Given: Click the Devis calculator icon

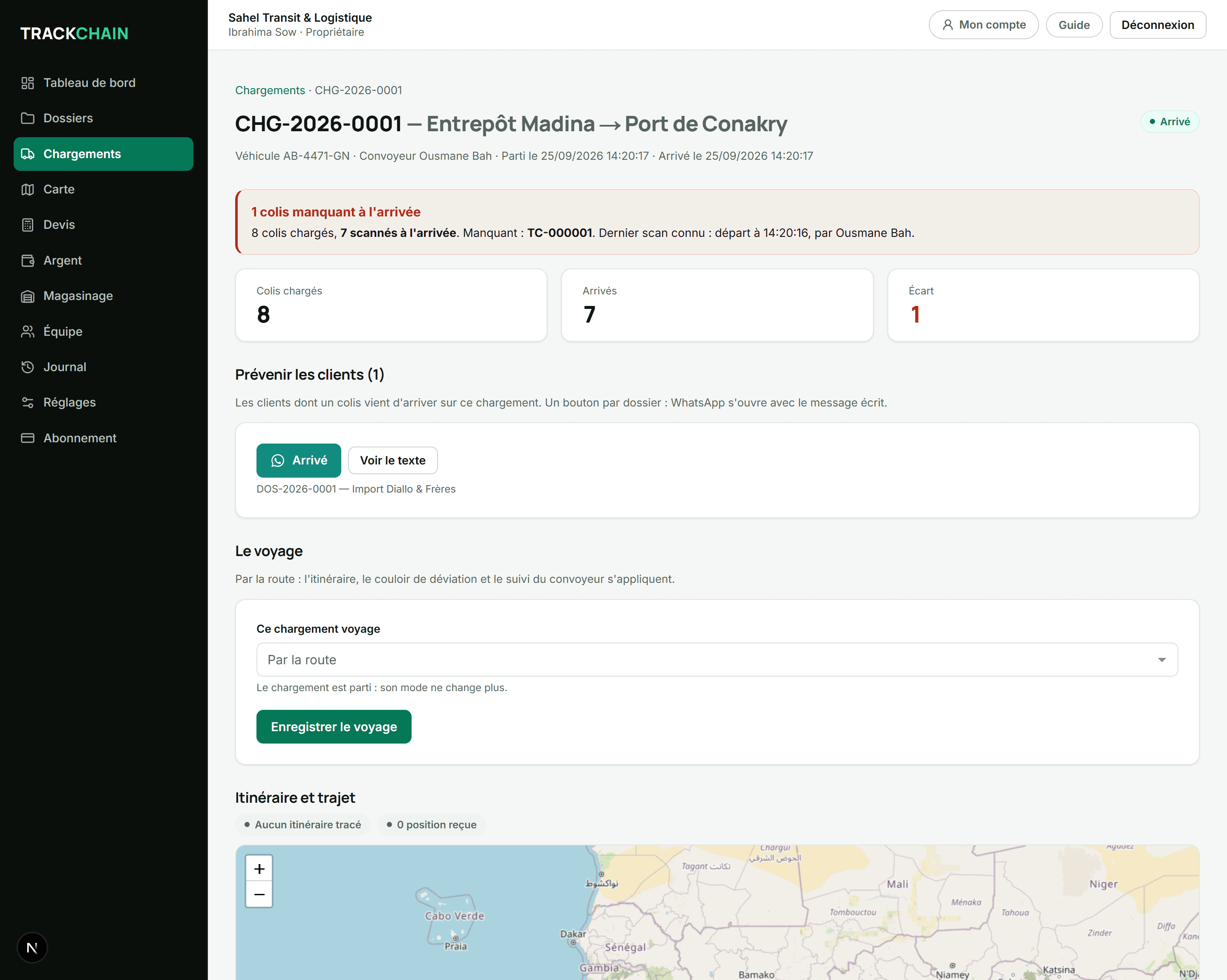Looking at the screenshot, I should point(27,225).
